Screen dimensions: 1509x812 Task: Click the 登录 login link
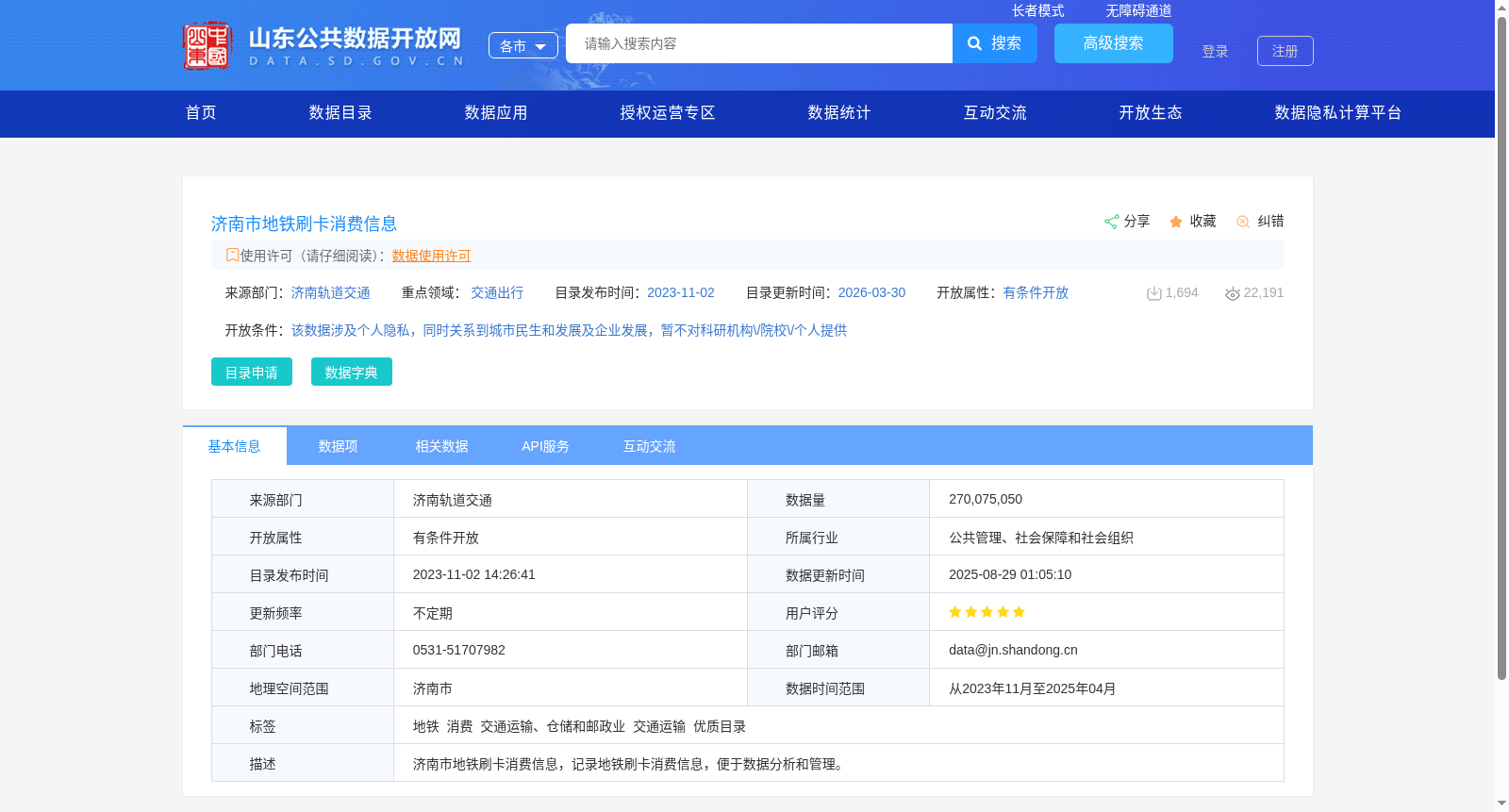point(1215,51)
